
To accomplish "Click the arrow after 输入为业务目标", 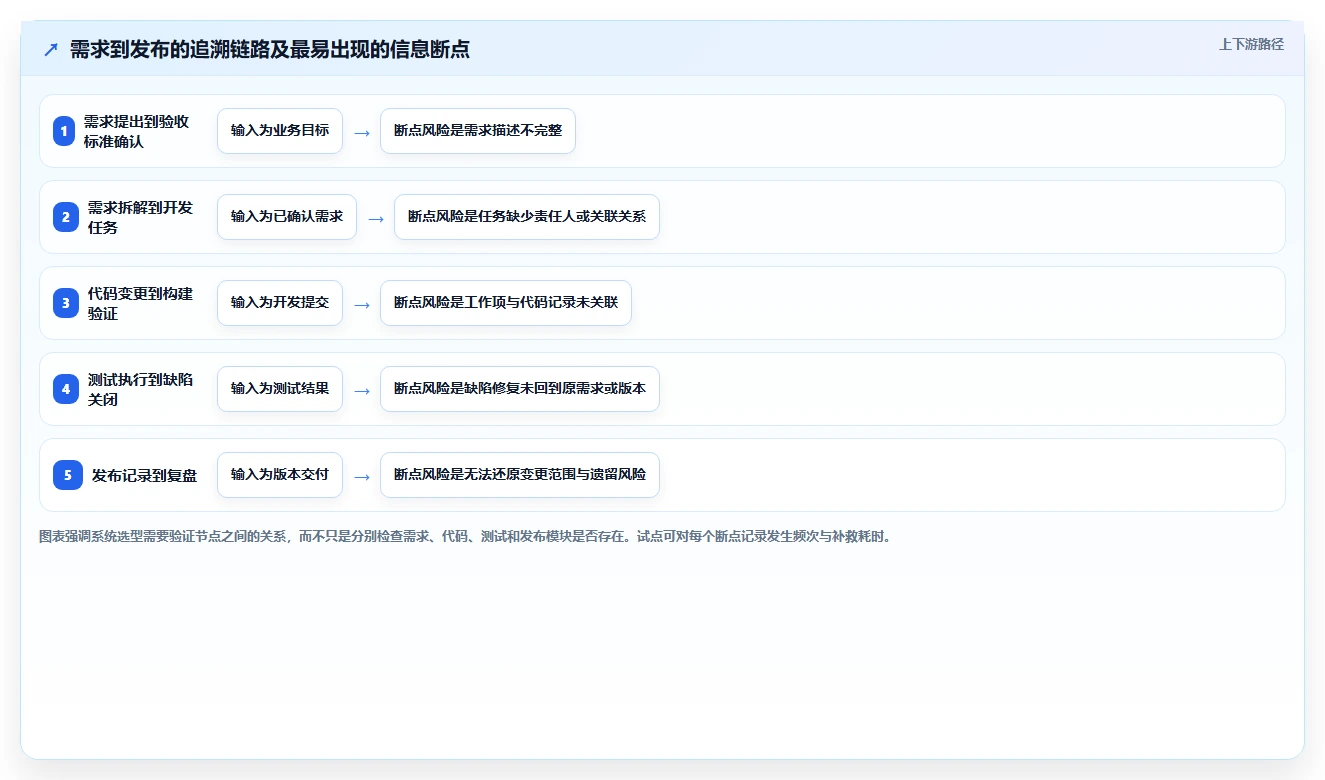I will (362, 132).
